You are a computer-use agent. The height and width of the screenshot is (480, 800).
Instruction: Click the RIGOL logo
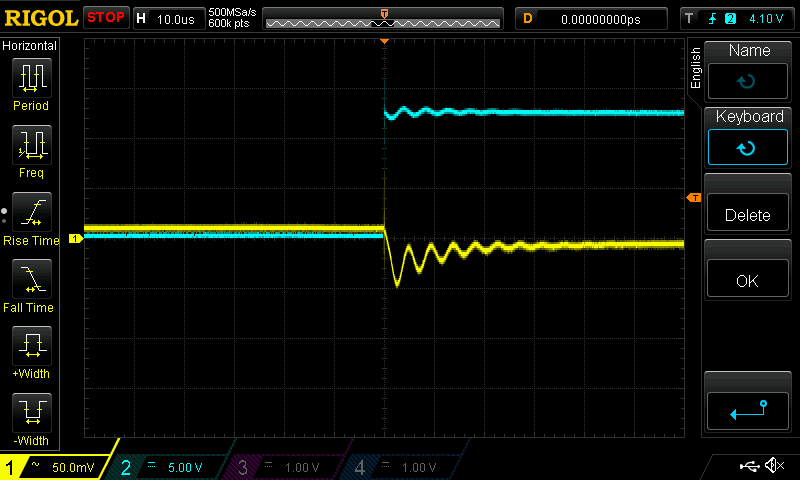(41, 18)
